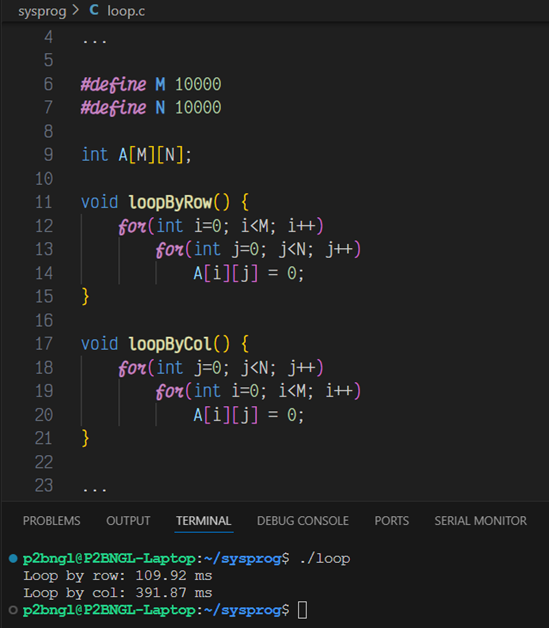Click the '#define M 10000' line
The image size is (549, 628).
pos(151,84)
